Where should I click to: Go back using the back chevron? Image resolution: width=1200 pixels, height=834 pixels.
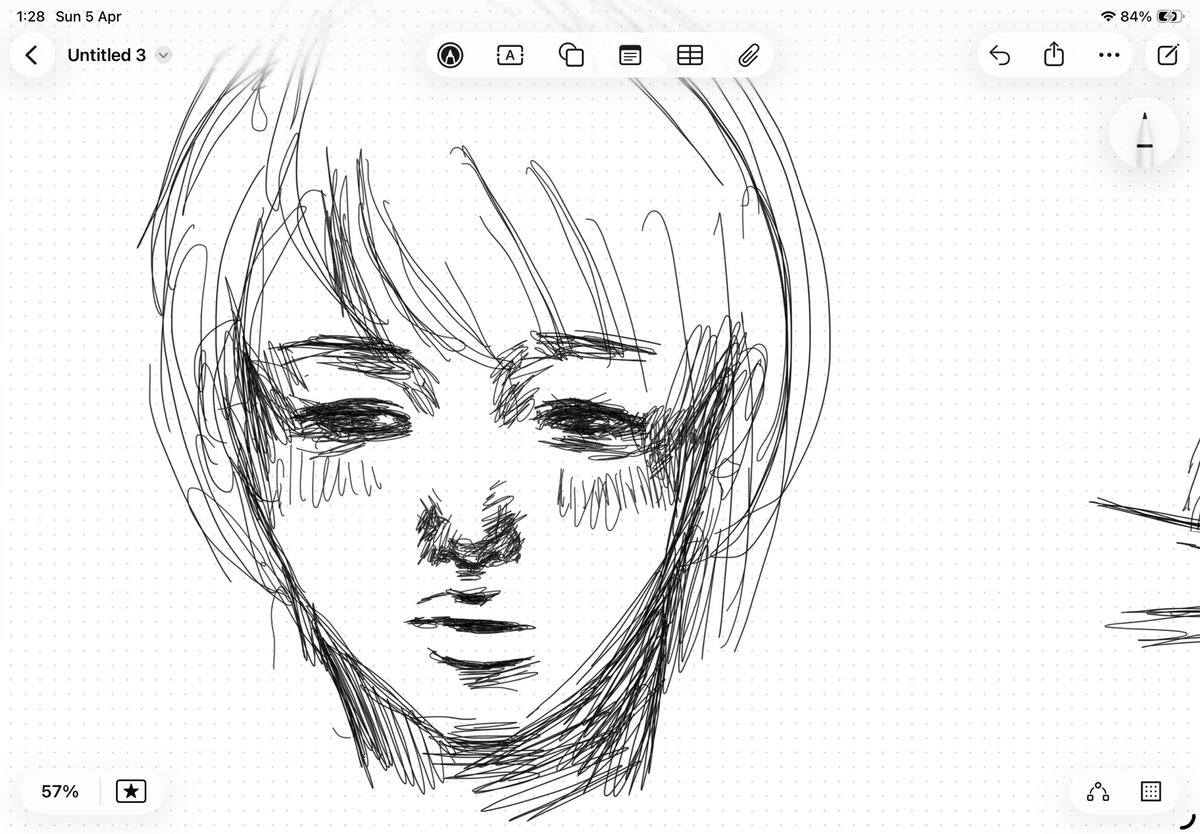click(31, 55)
